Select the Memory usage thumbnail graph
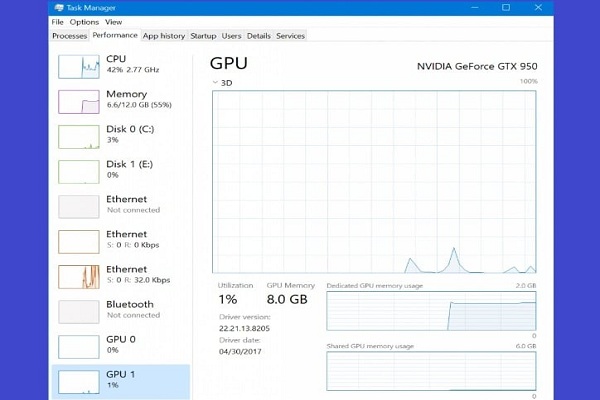600x400 pixels. [79, 102]
